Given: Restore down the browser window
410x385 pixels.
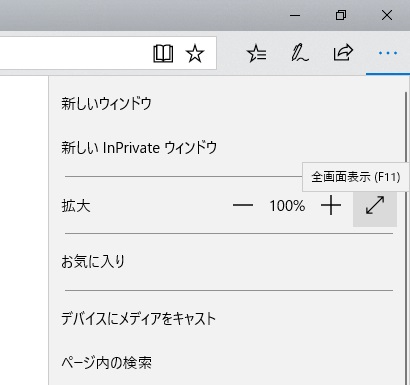Looking at the screenshot, I should (341, 15).
